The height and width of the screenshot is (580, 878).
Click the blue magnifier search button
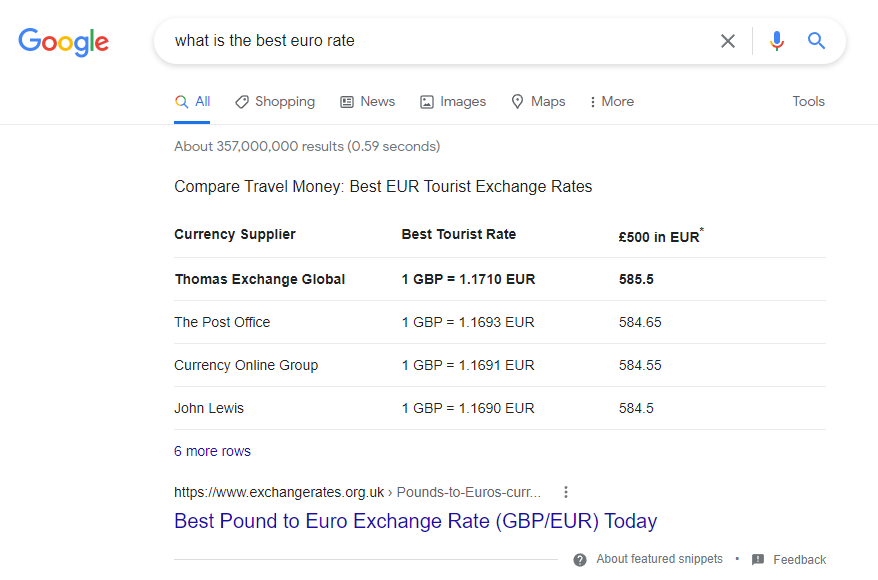pos(817,41)
